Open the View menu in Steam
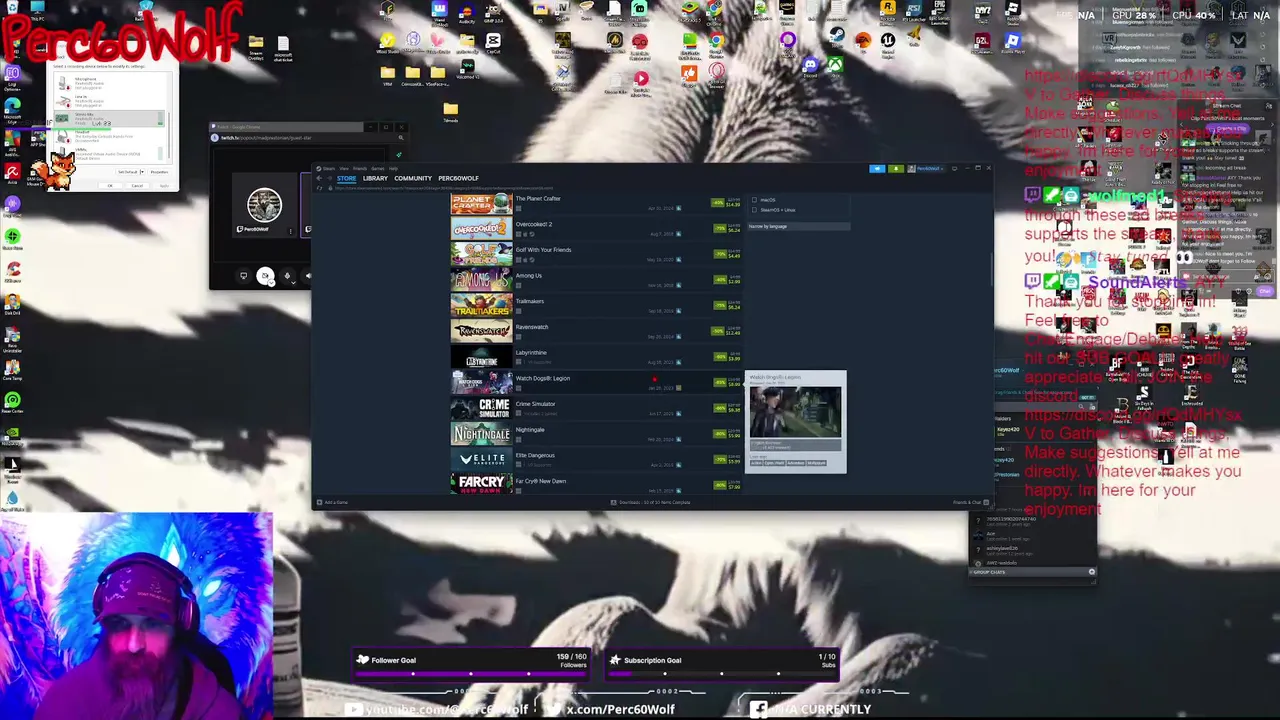The image size is (1280, 720). coord(344,168)
